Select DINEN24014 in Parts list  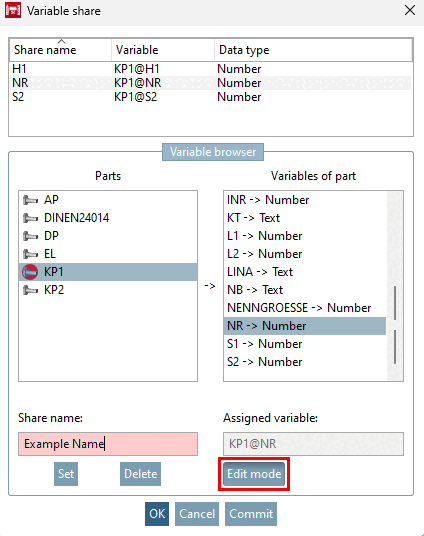click(108, 218)
